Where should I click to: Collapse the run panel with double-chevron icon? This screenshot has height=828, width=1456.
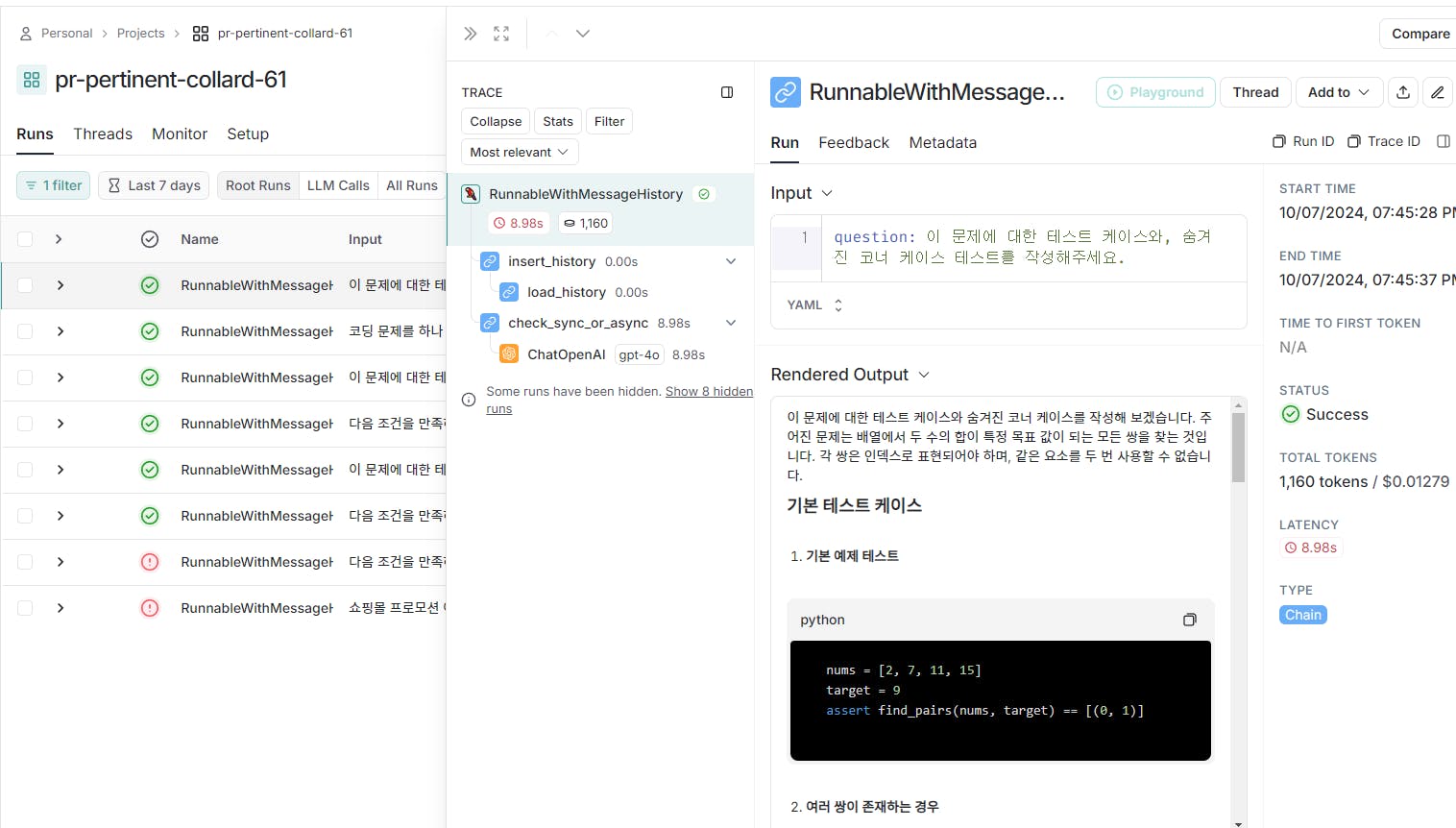click(470, 34)
